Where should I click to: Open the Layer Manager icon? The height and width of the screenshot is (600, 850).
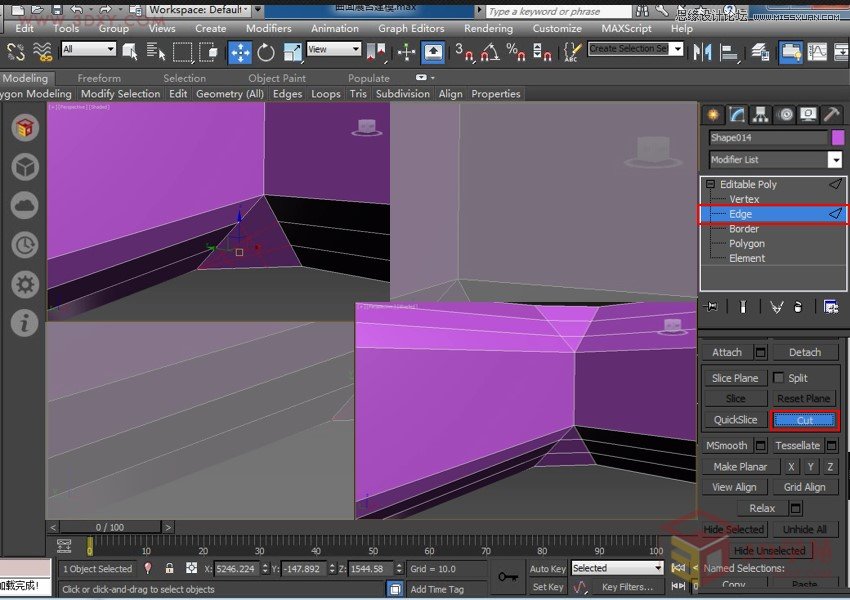(x=760, y=53)
